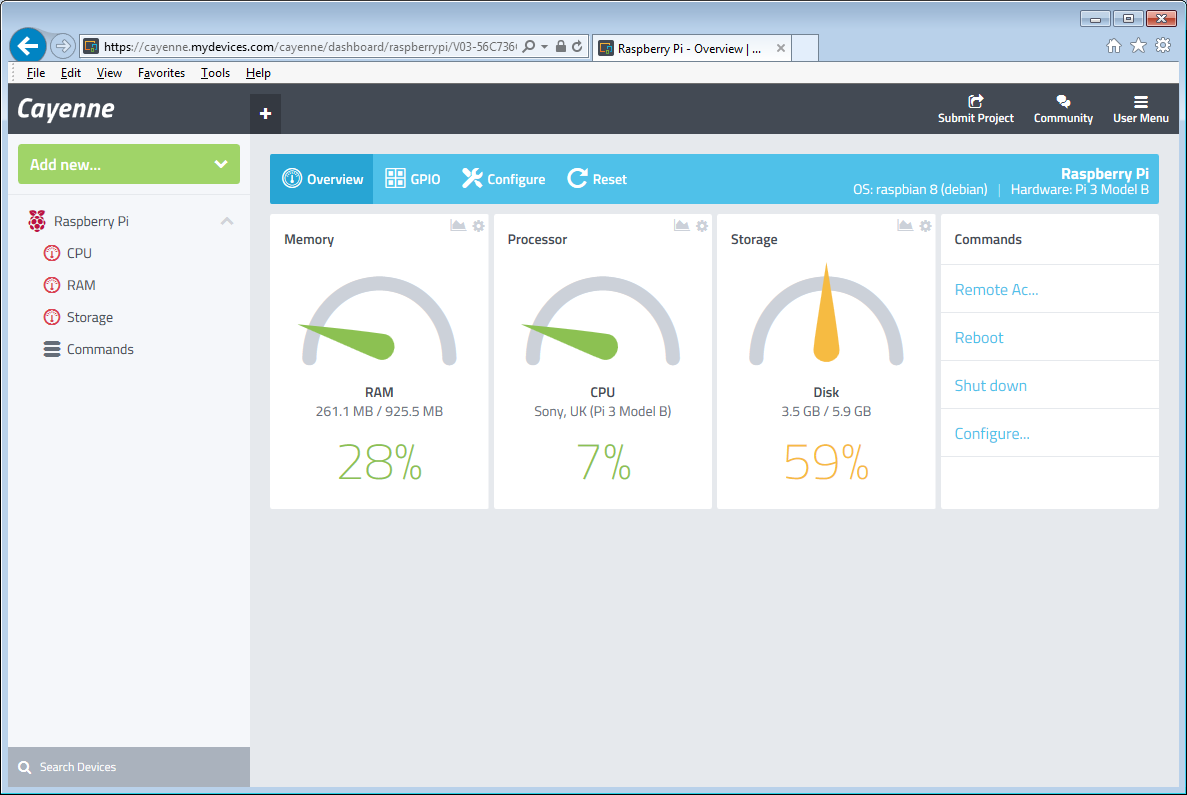Open chart icon on Memory widget
The height and width of the screenshot is (795, 1187).
tap(458, 225)
